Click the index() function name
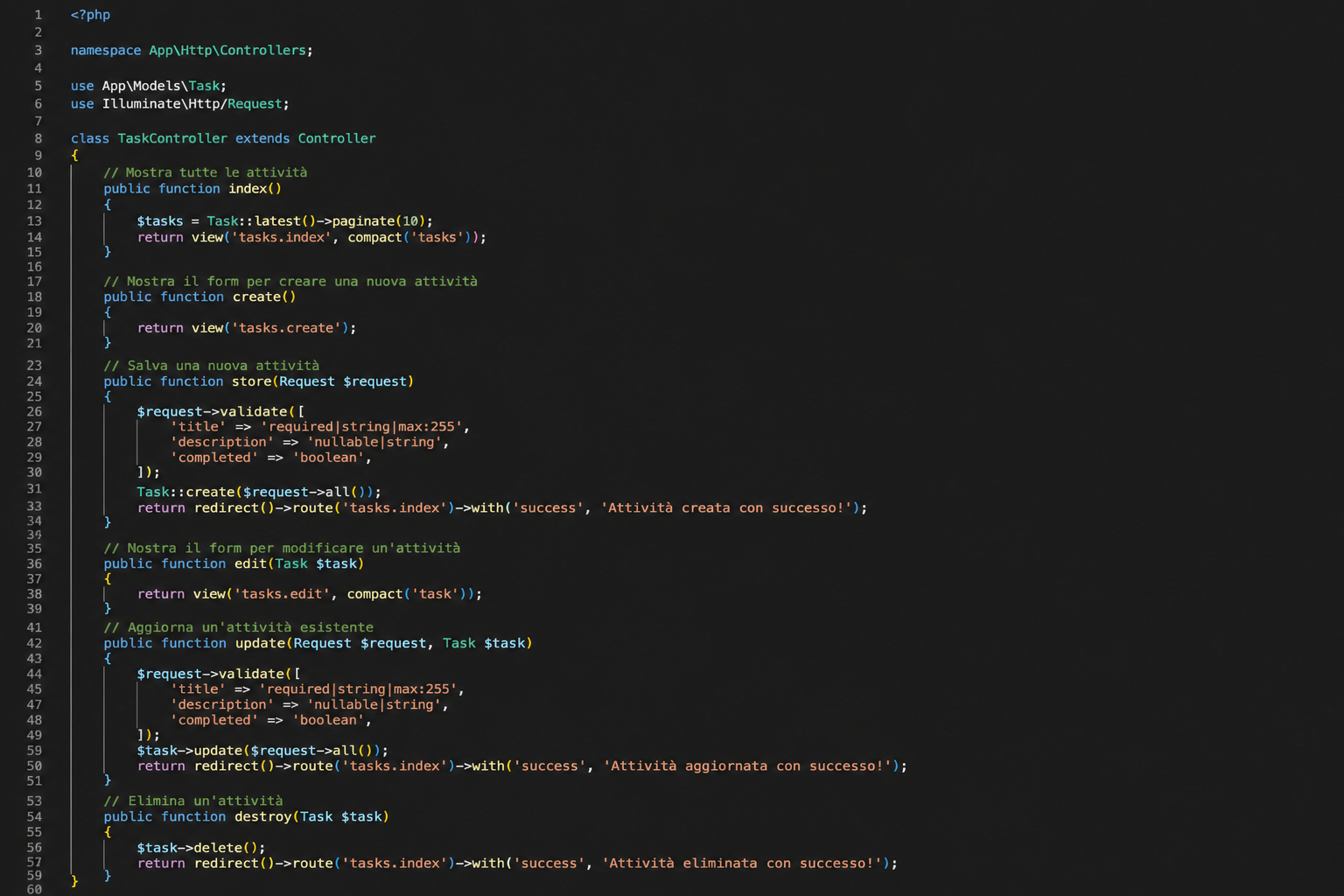The height and width of the screenshot is (896, 1344). 255,189
